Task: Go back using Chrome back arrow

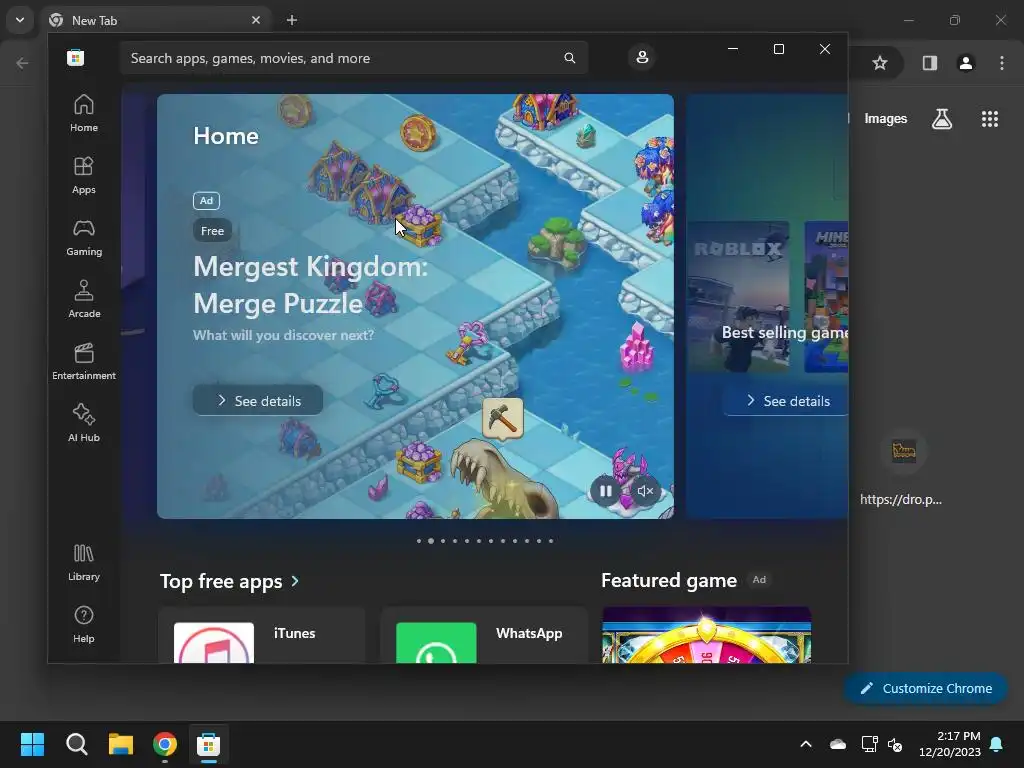Action: [x=22, y=63]
